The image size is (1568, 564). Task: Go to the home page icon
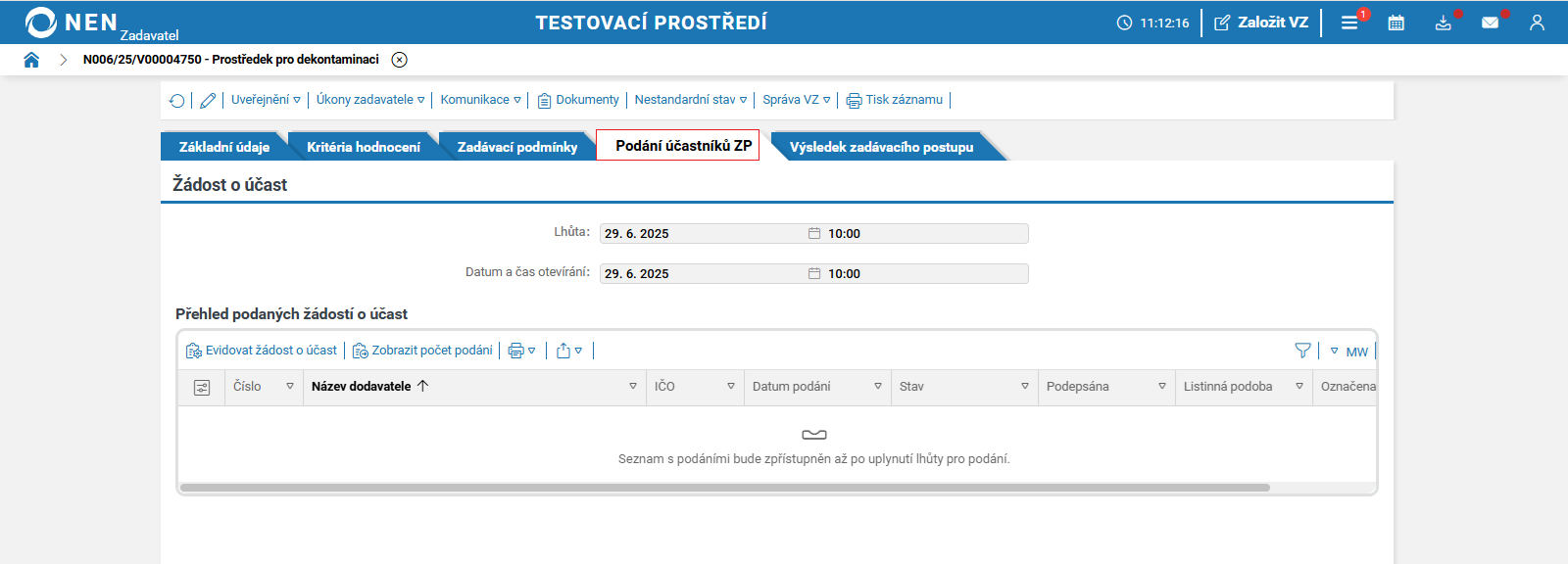pyautogui.click(x=31, y=60)
